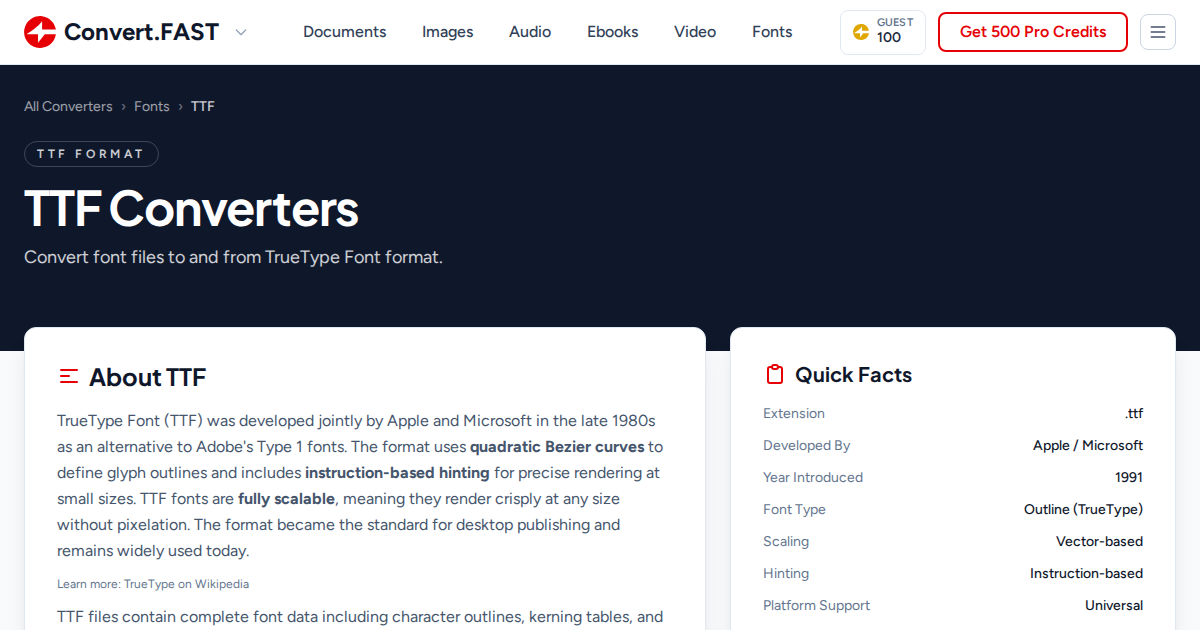Click the bold text quadratic Bezier curves
This screenshot has width=1200, height=630.
pos(557,447)
